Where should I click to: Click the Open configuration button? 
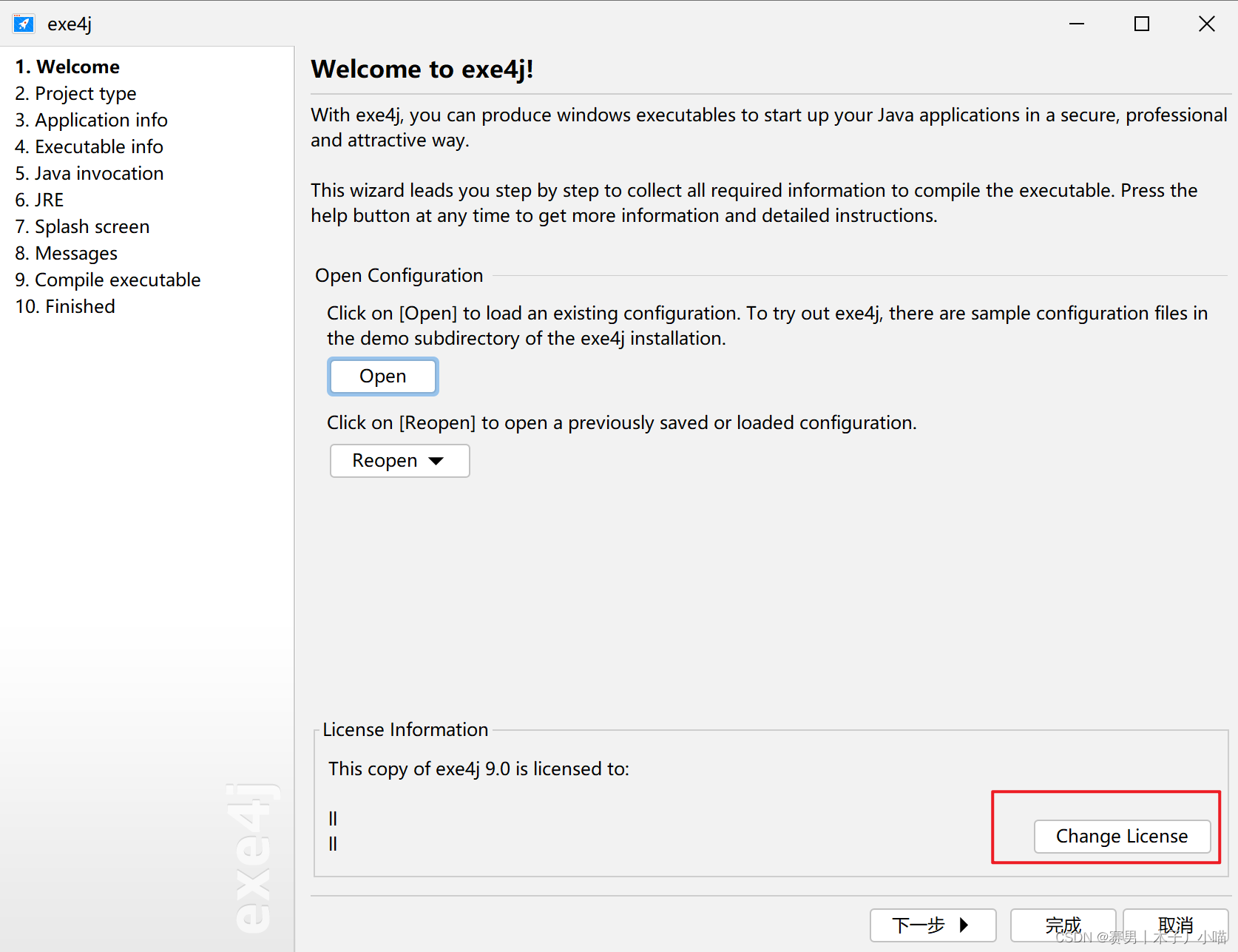383,377
